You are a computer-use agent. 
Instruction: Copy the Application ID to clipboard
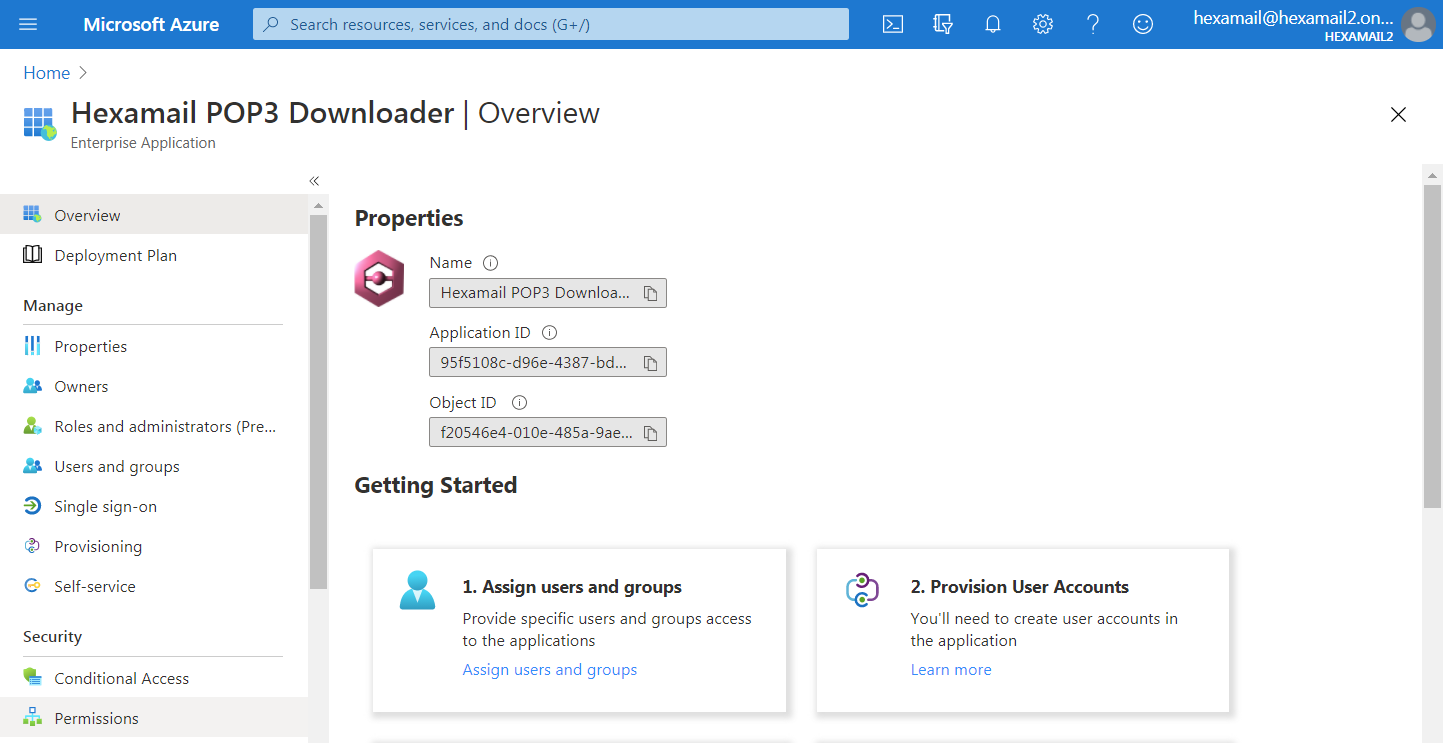click(650, 363)
